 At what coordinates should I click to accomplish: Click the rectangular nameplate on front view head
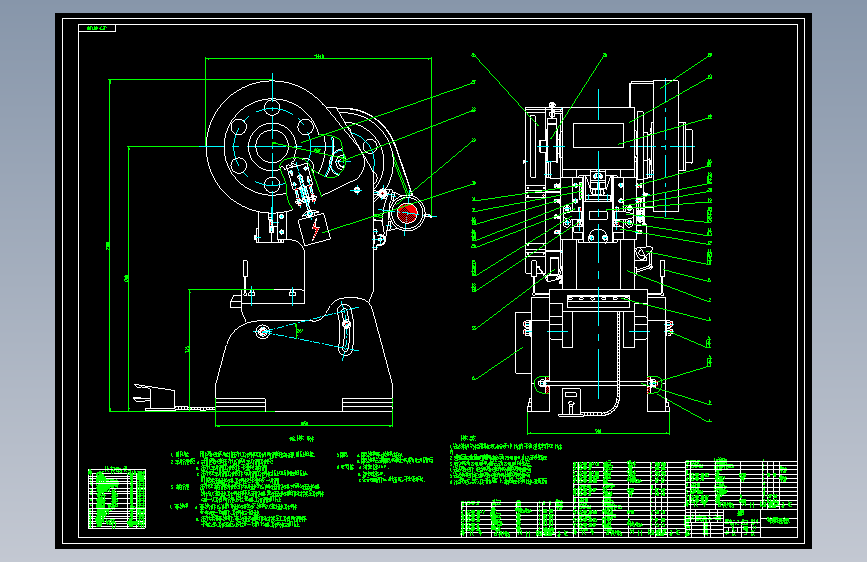point(598,136)
